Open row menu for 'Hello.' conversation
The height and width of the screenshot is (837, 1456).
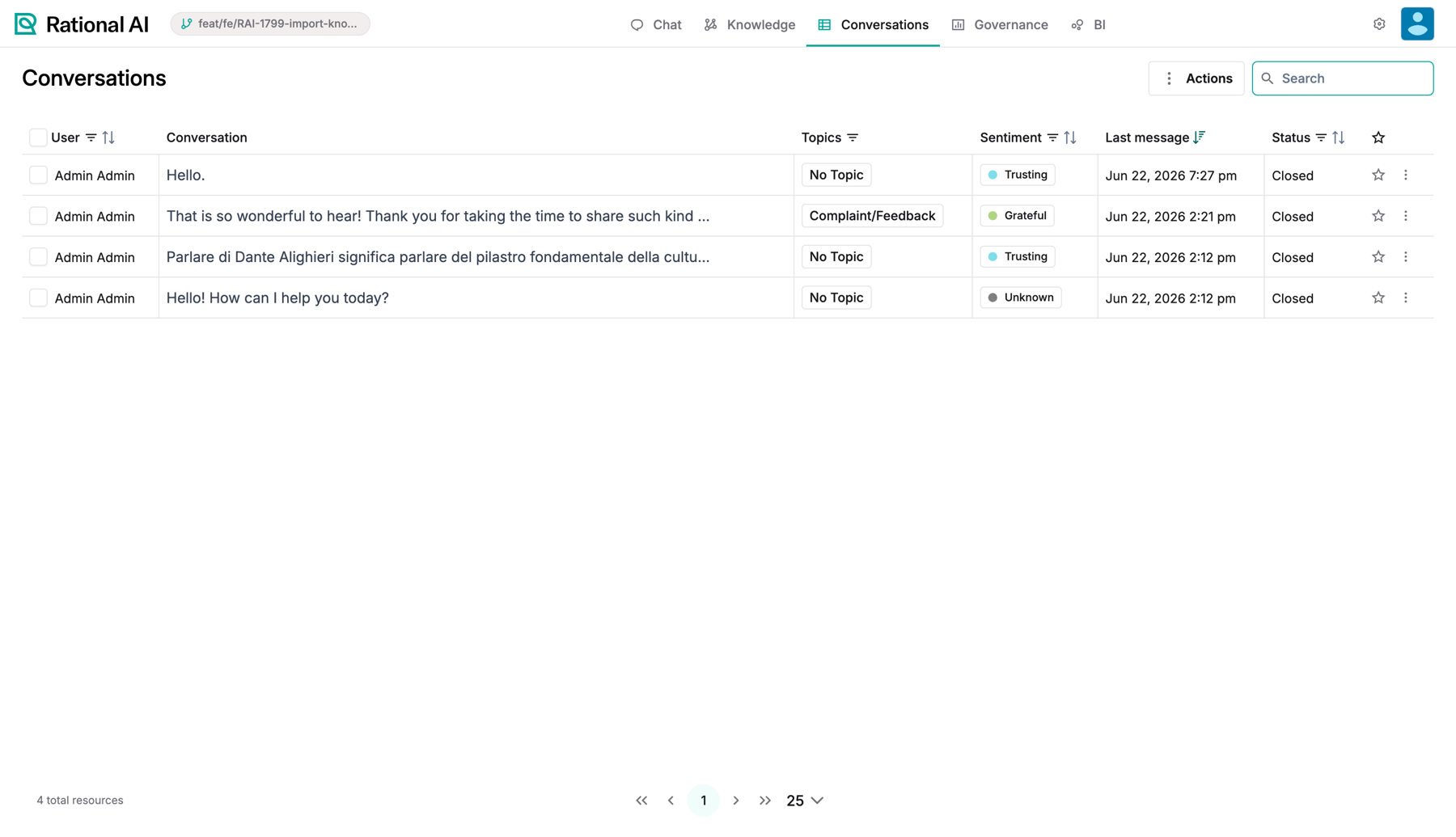point(1406,175)
